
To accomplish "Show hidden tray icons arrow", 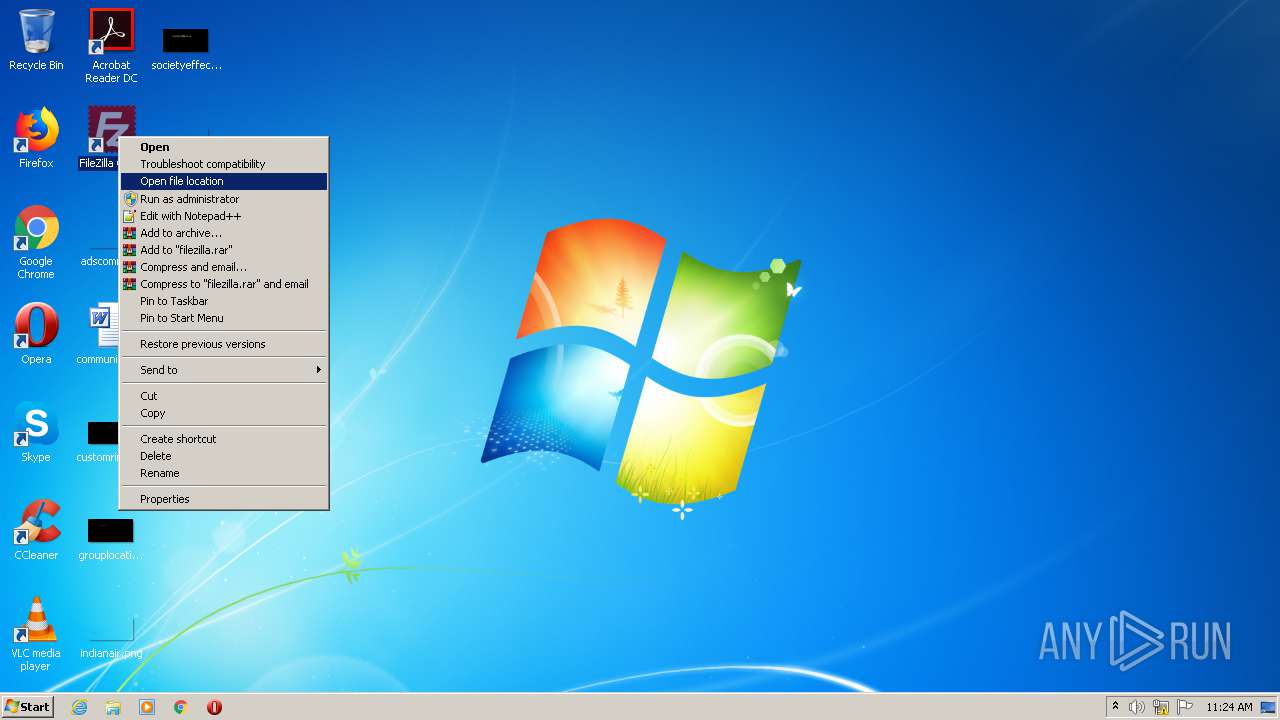I will click(1116, 707).
